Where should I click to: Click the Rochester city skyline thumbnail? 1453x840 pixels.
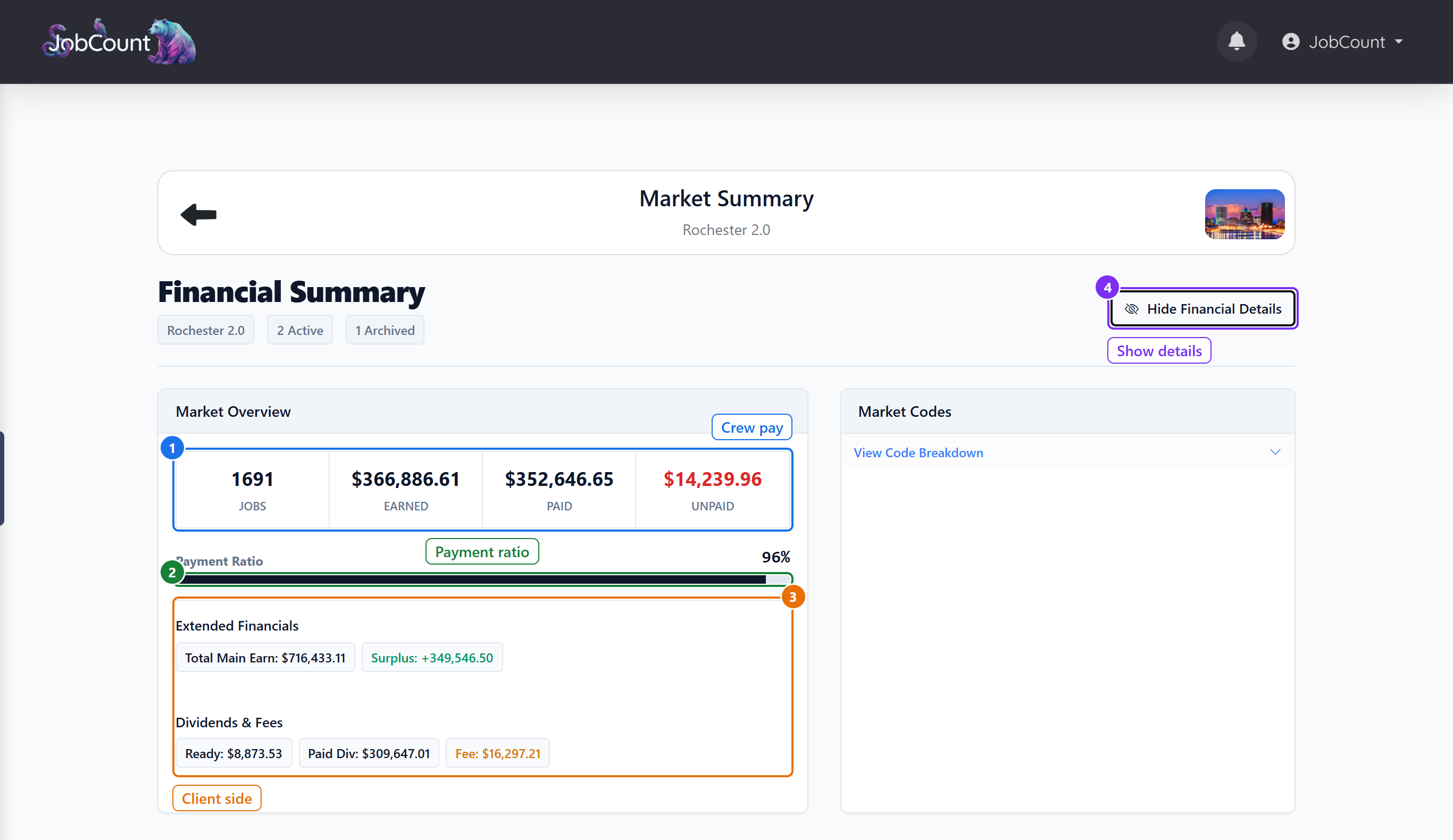click(1245, 214)
